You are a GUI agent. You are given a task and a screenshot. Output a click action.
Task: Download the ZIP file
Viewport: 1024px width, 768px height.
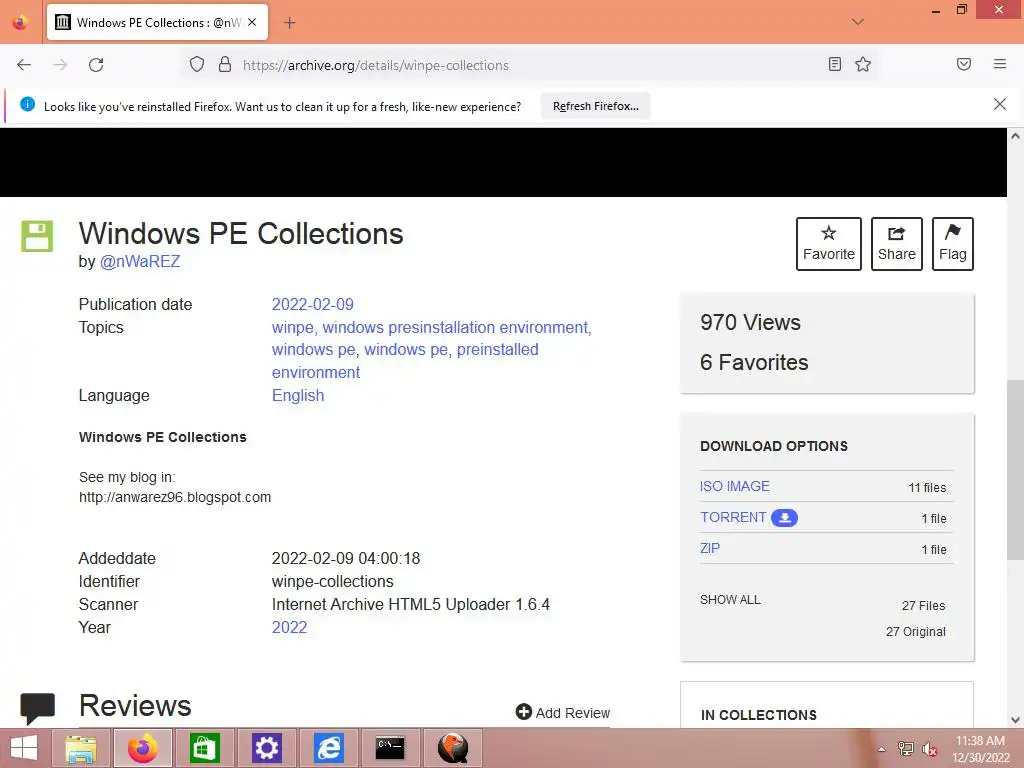(710, 548)
